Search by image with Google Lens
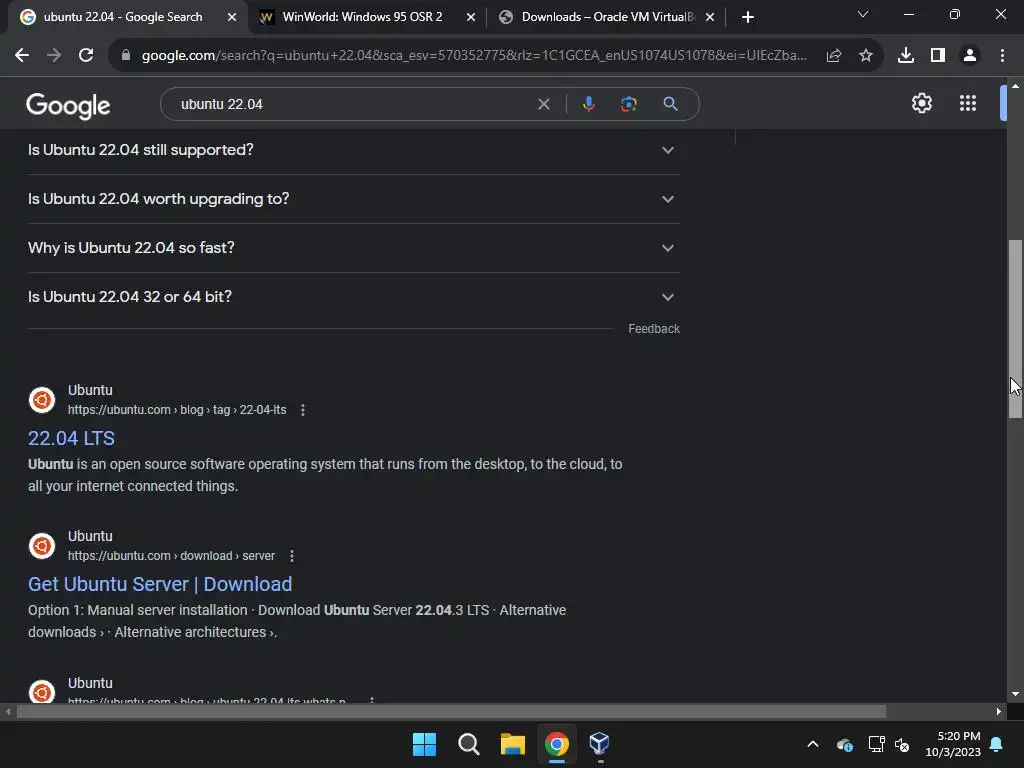 [629, 104]
